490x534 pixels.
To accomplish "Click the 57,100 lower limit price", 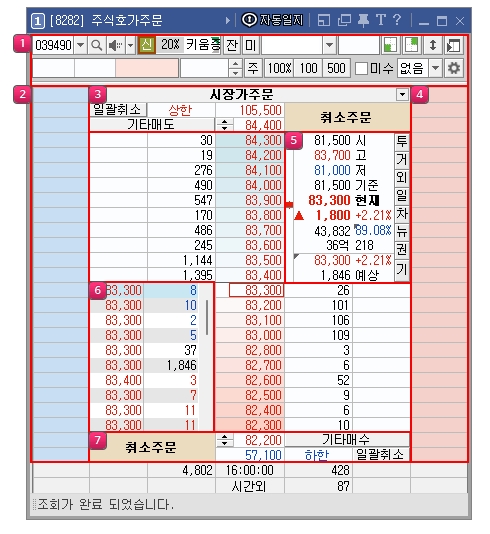I will (263, 455).
